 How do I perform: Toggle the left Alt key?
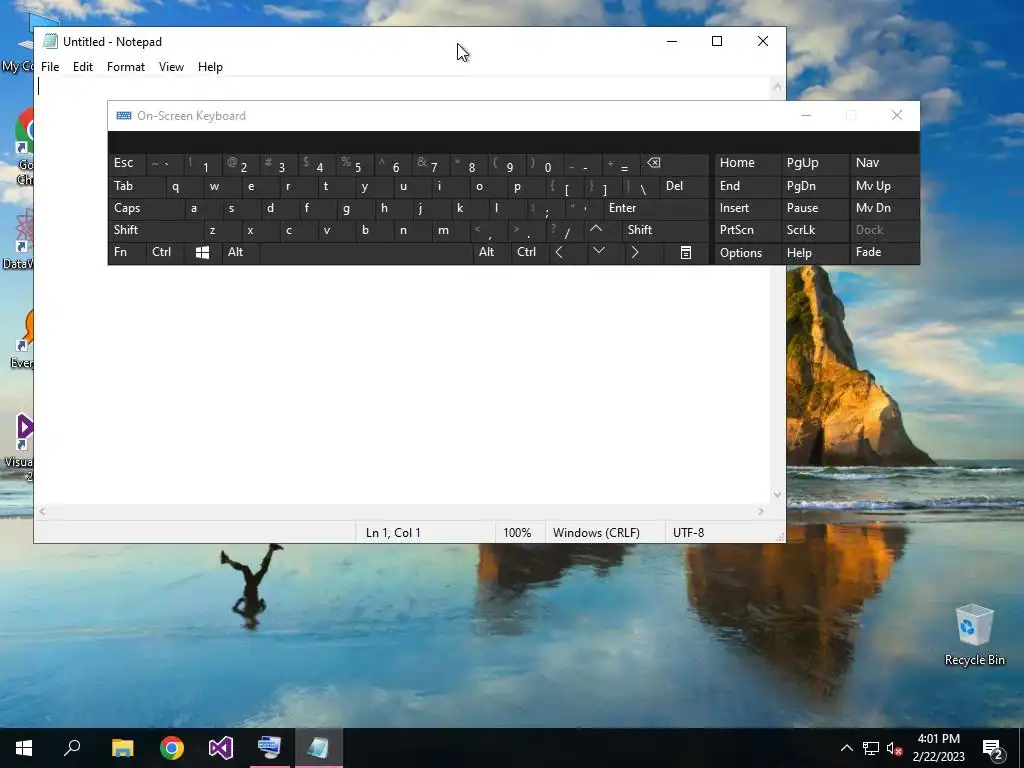[x=240, y=253]
